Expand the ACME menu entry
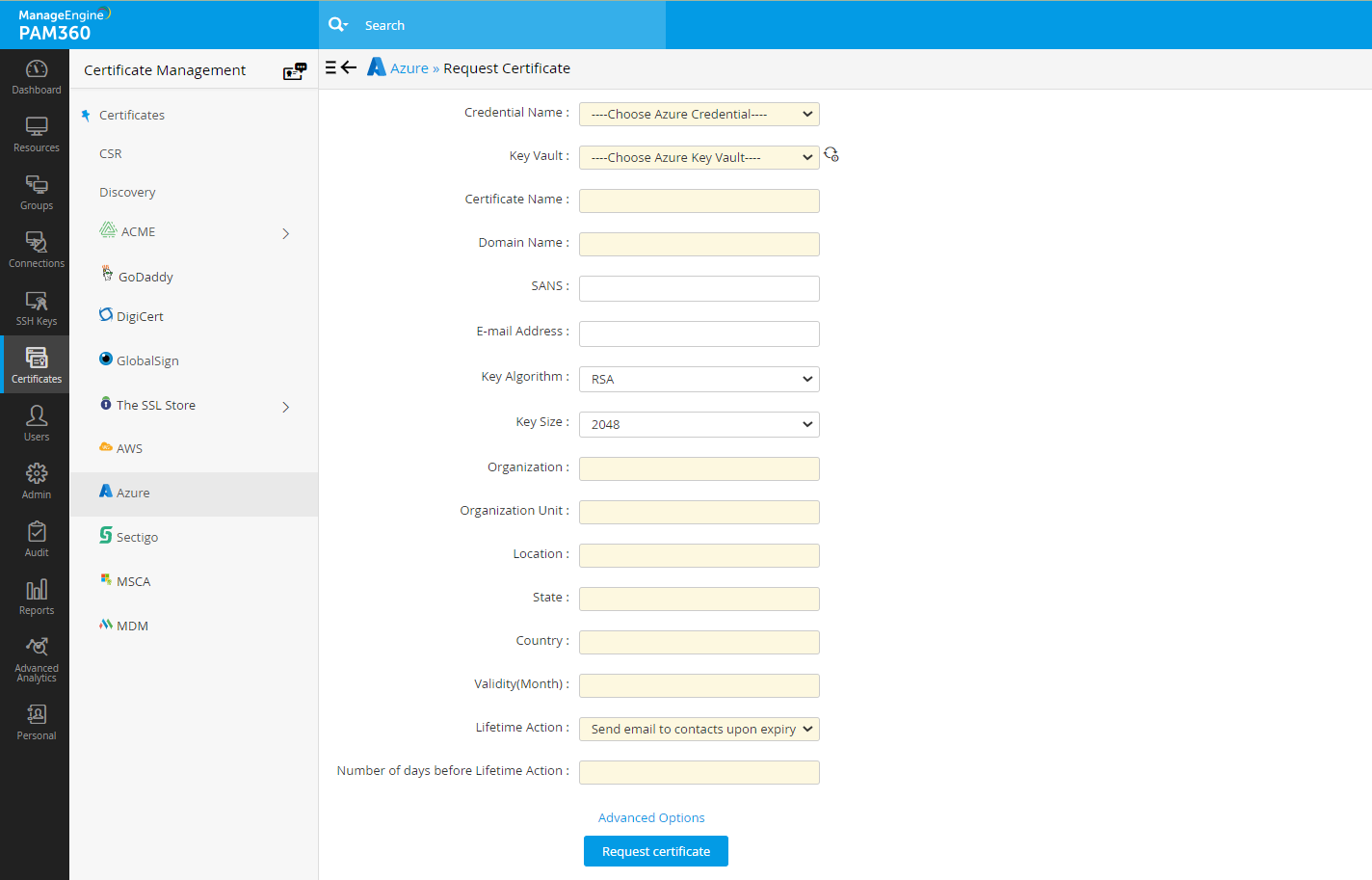The width and height of the screenshot is (1372, 880). click(285, 233)
